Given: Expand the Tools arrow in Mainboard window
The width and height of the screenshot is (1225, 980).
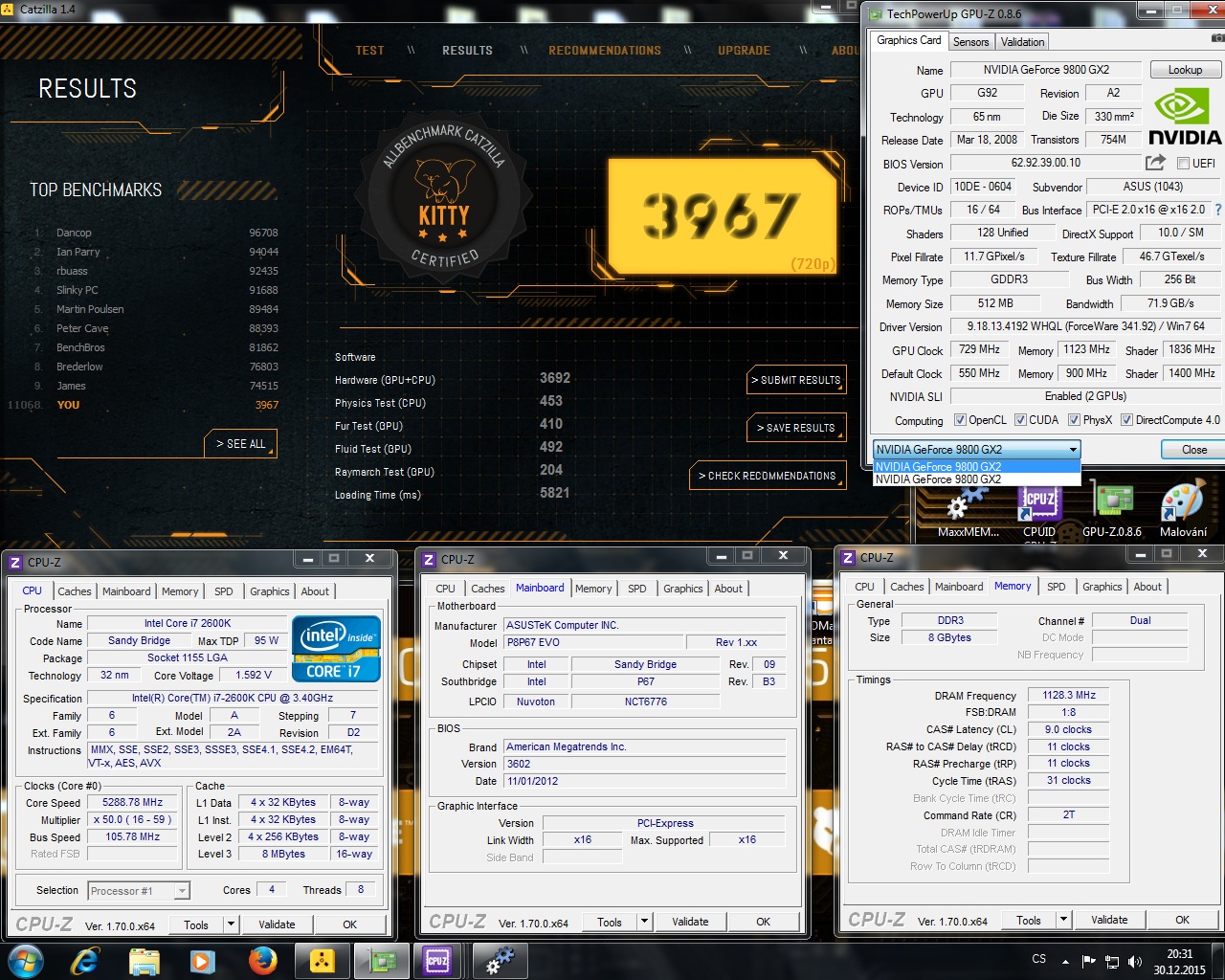Looking at the screenshot, I should click(644, 922).
